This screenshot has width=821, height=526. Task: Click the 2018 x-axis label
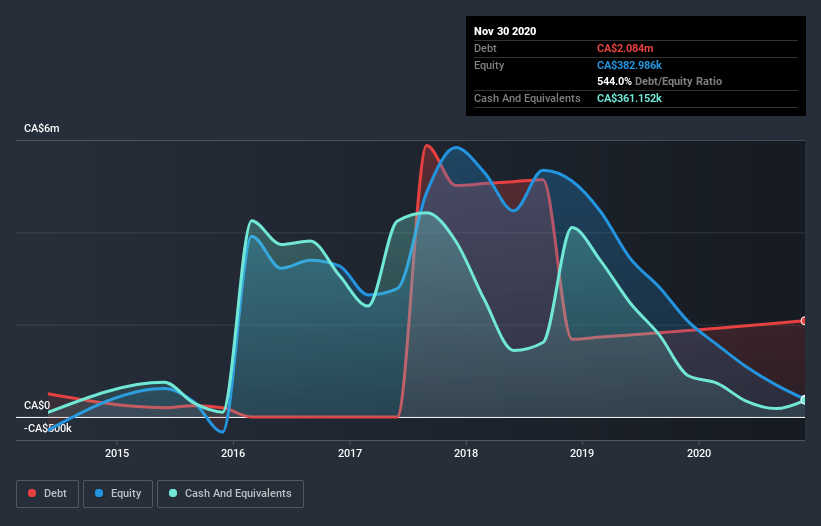(466, 453)
